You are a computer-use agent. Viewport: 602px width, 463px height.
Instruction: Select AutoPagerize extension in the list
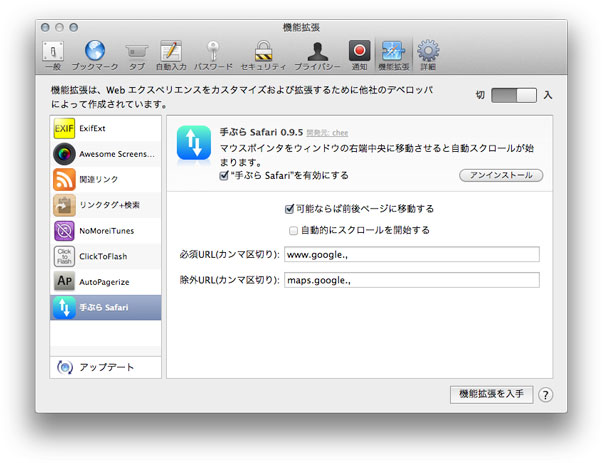(x=106, y=282)
